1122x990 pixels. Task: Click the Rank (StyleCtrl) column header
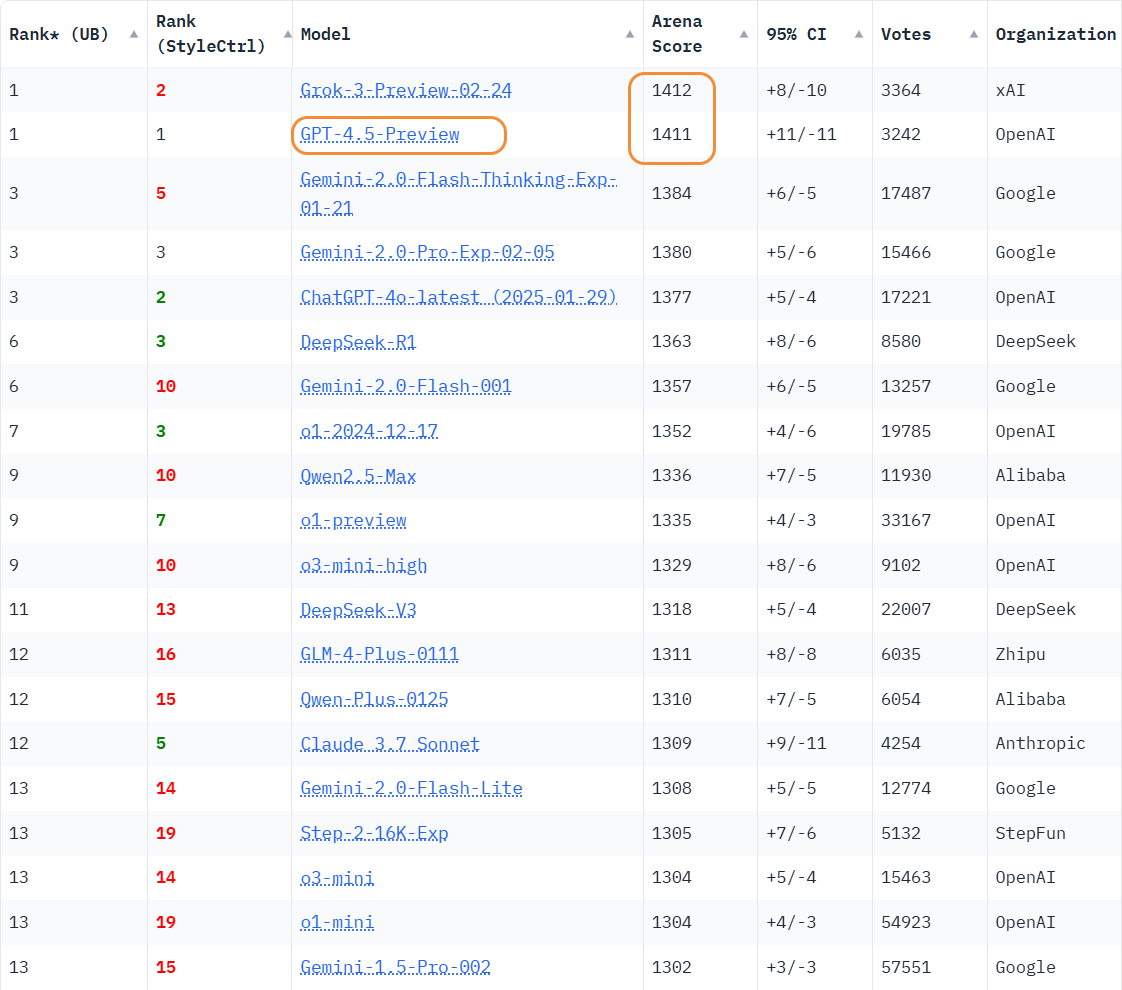point(210,34)
